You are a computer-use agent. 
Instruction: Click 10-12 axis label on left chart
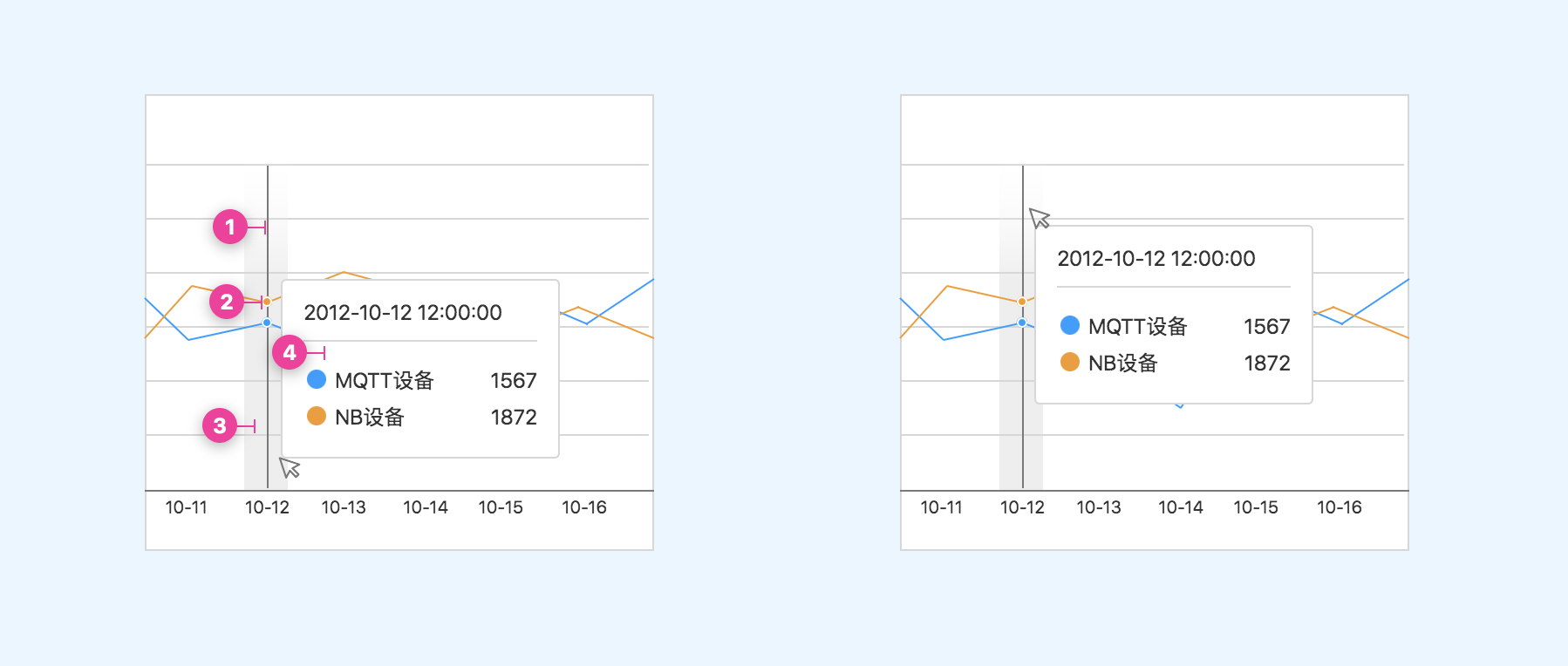click(267, 507)
